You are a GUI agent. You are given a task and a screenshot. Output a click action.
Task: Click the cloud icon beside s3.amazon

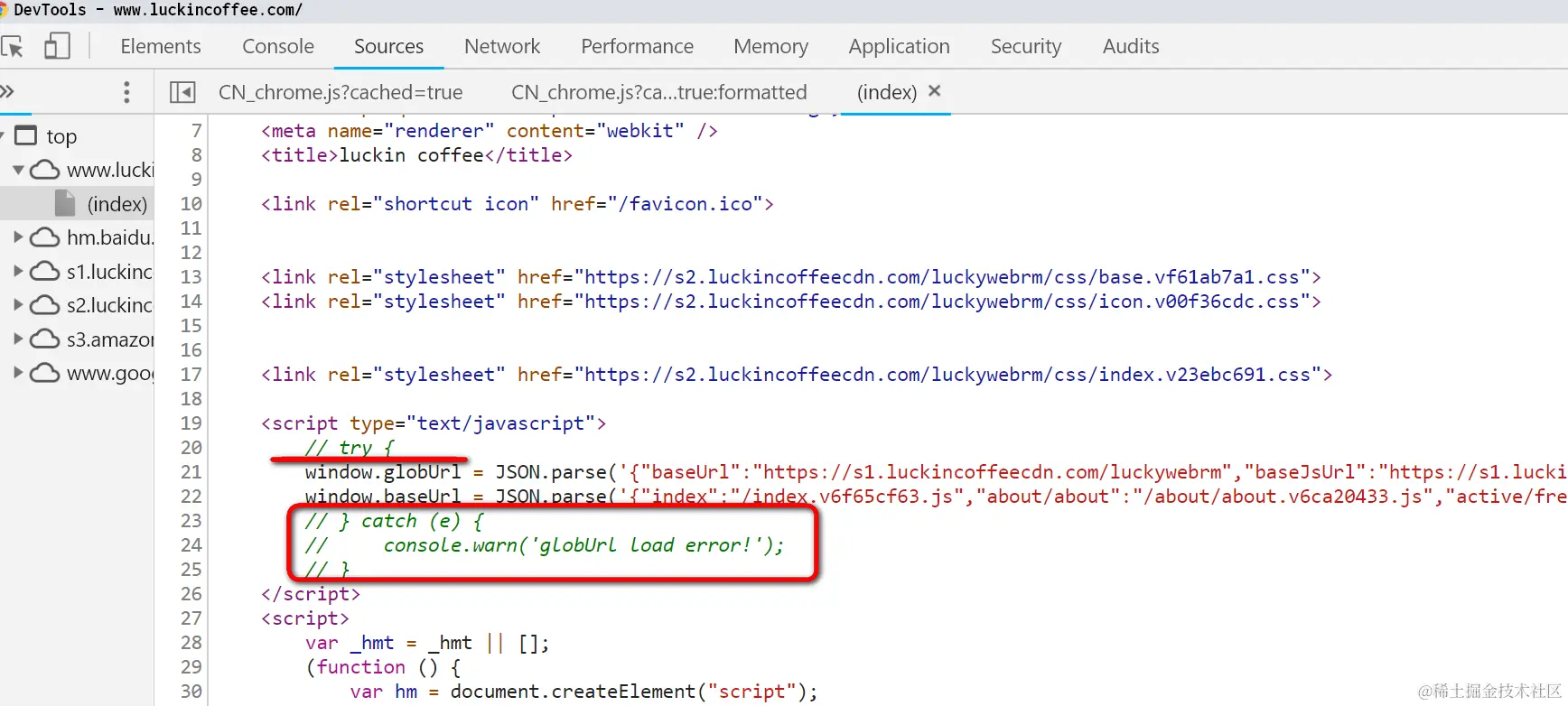pos(45,339)
